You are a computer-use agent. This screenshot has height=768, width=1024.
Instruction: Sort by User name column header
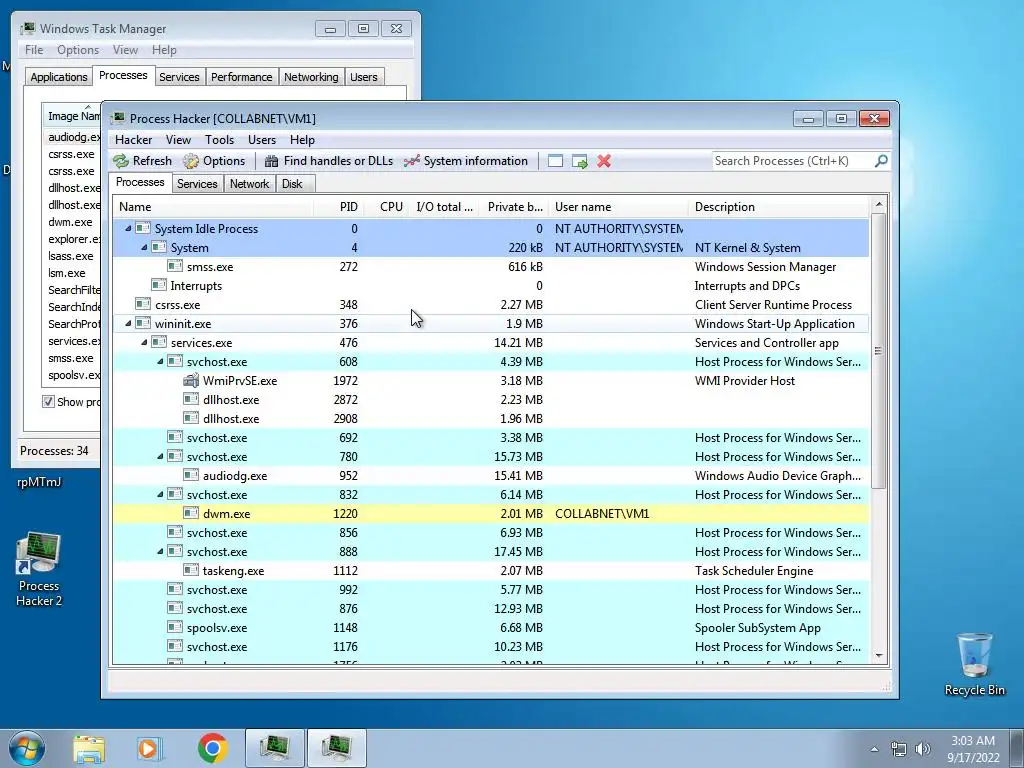618,206
